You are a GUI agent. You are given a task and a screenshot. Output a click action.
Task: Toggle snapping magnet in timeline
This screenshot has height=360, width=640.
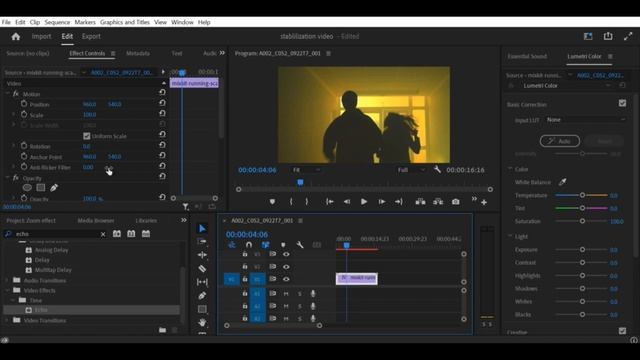[x=249, y=245]
